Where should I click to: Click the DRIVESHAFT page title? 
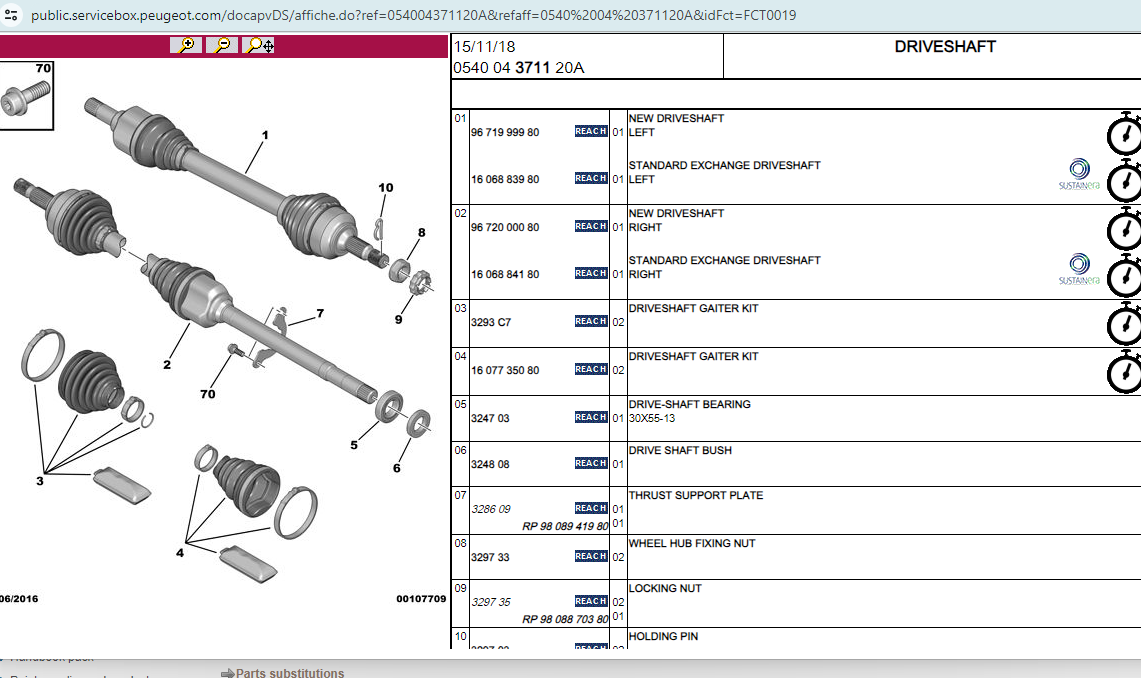click(945, 47)
